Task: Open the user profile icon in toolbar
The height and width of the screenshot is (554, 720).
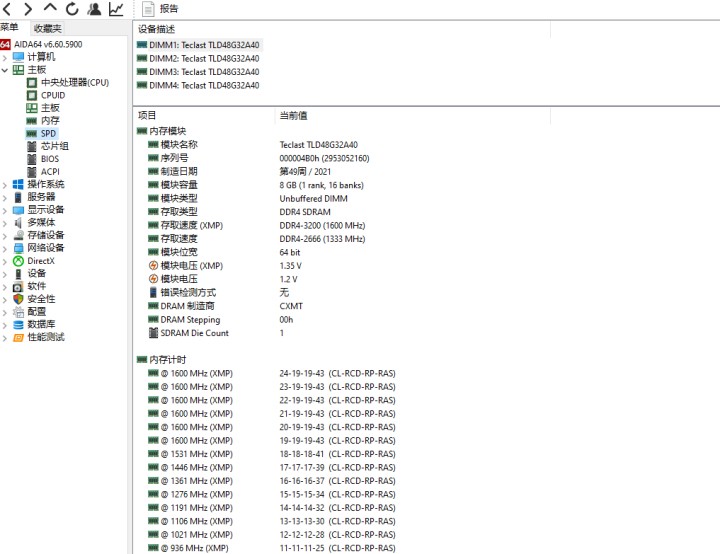Action: (x=94, y=9)
